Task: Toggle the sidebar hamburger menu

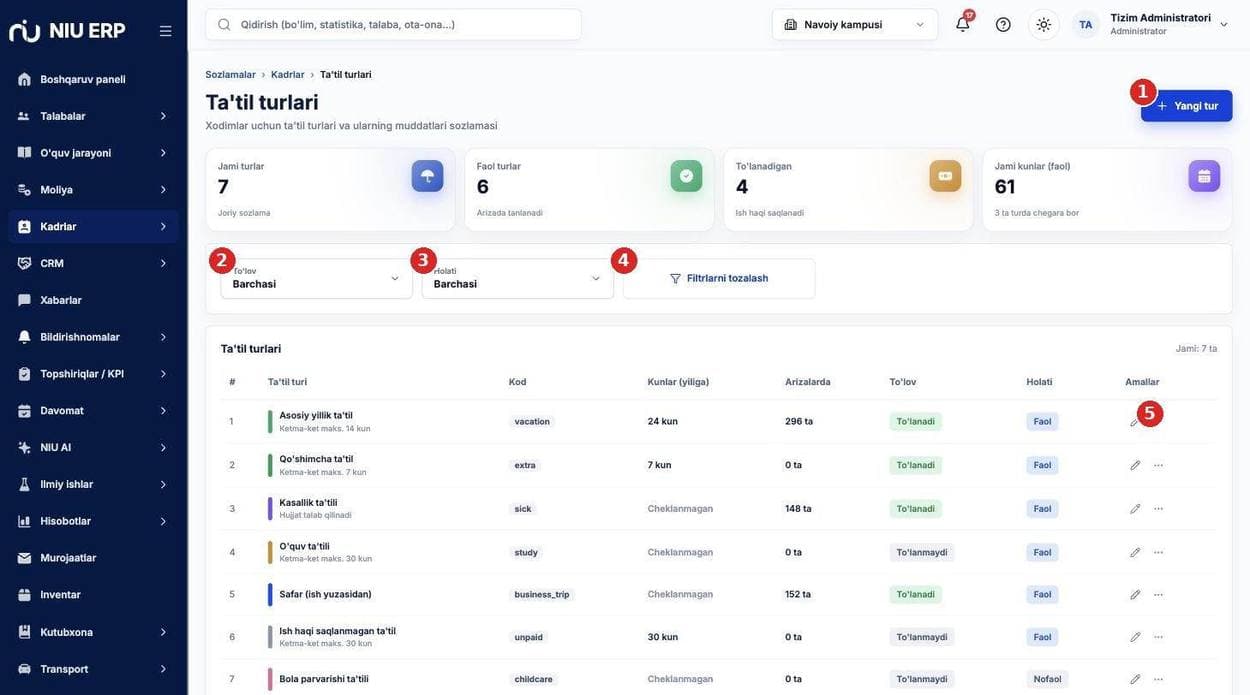Action: 166,31
